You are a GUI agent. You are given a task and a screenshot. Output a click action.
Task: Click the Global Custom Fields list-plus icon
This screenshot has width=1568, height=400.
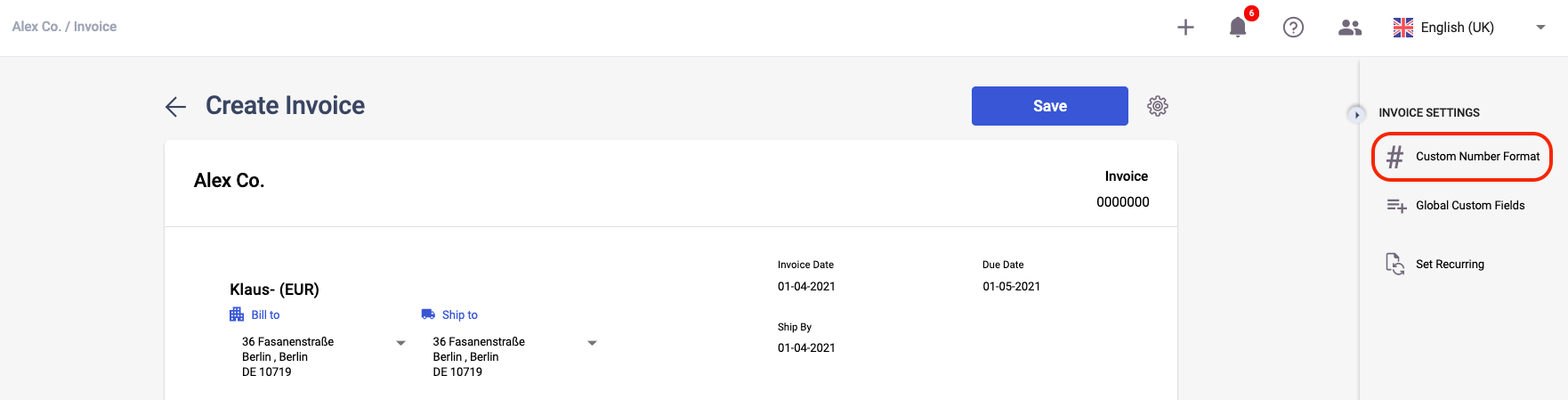click(x=1396, y=206)
